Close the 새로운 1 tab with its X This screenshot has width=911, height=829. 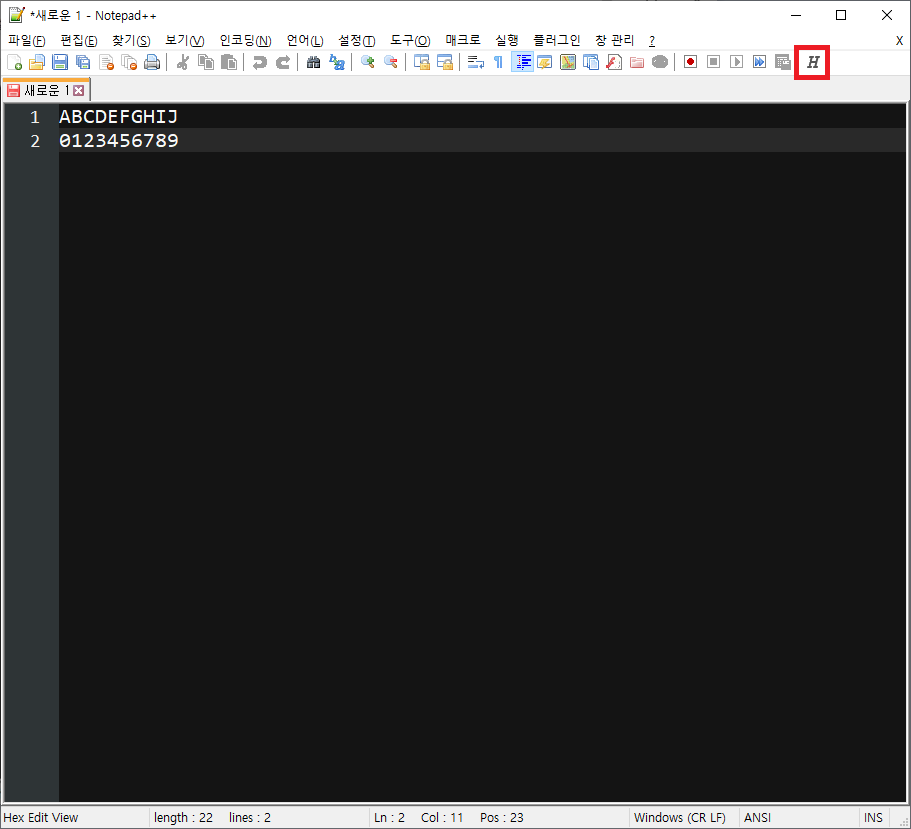tap(78, 91)
